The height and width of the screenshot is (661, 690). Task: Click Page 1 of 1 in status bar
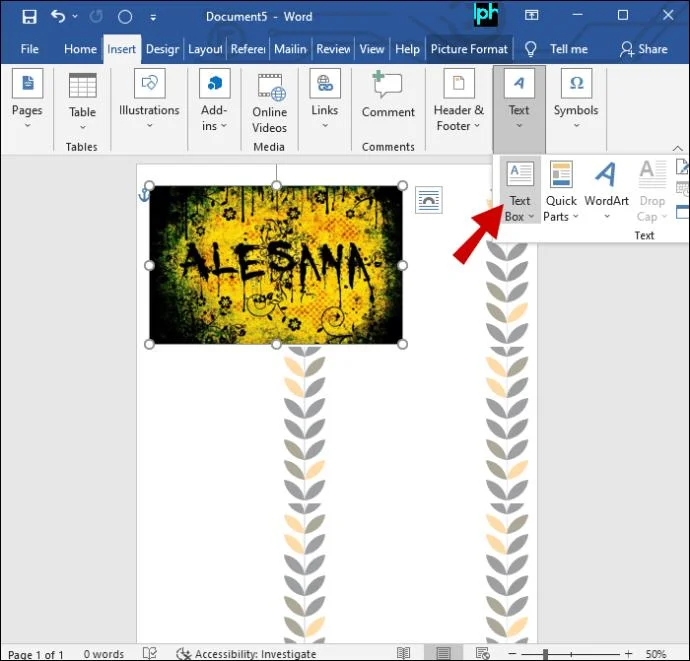coord(36,654)
